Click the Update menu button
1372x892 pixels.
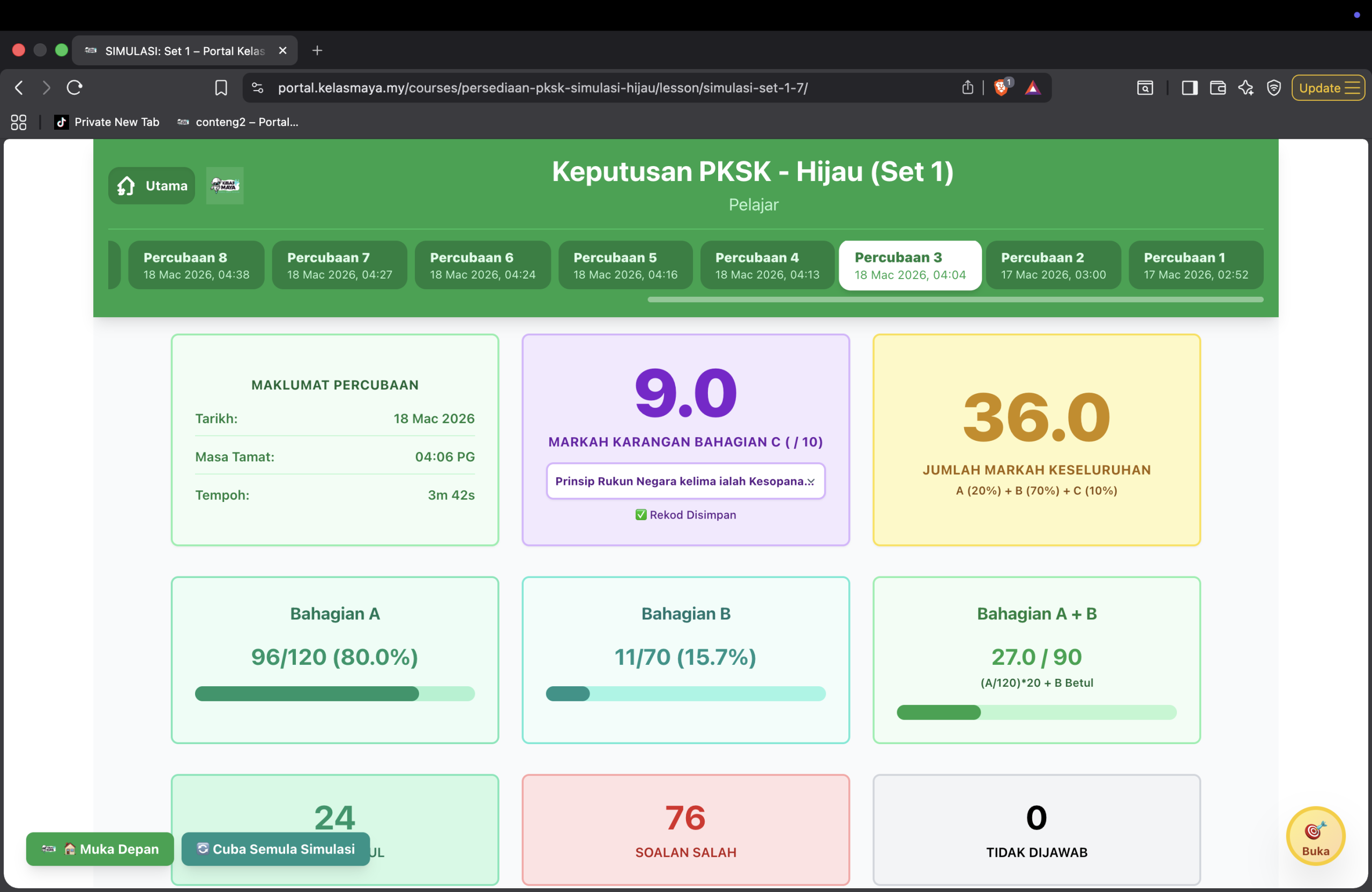click(x=1328, y=87)
